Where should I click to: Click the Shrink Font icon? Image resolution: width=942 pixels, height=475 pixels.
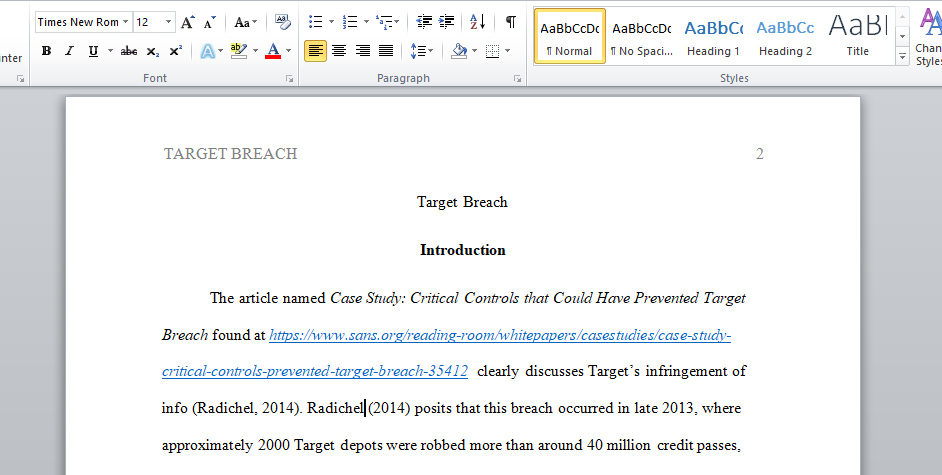pos(210,23)
